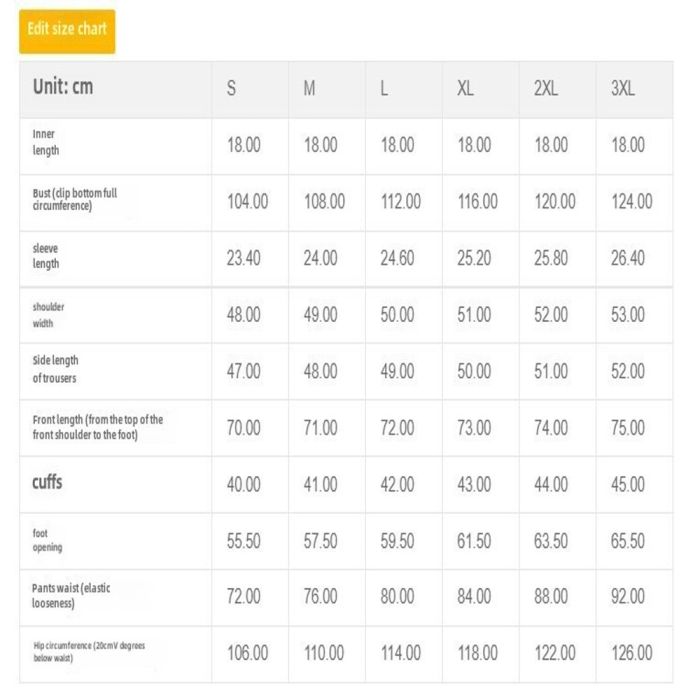Screen dimensions: 700x700
Task: Select the Pants waist row label
Action: coord(71,596)
